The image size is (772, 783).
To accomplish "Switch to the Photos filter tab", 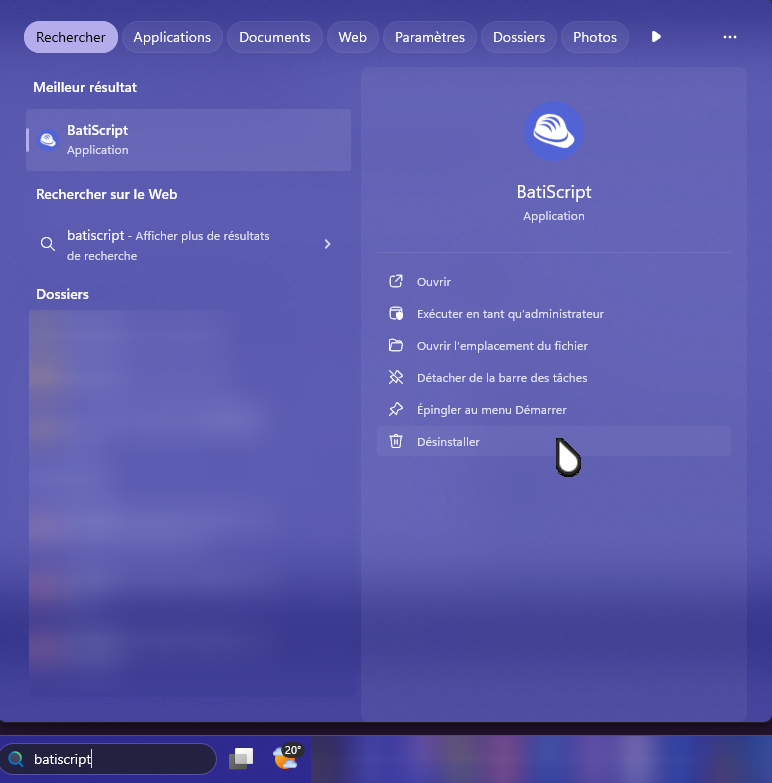I will click(x=595, y=37).
